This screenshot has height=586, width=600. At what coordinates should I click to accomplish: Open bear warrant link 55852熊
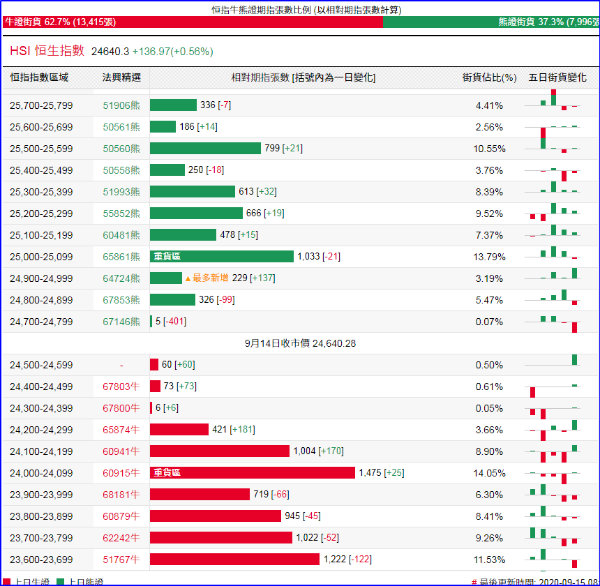(121, 214)
